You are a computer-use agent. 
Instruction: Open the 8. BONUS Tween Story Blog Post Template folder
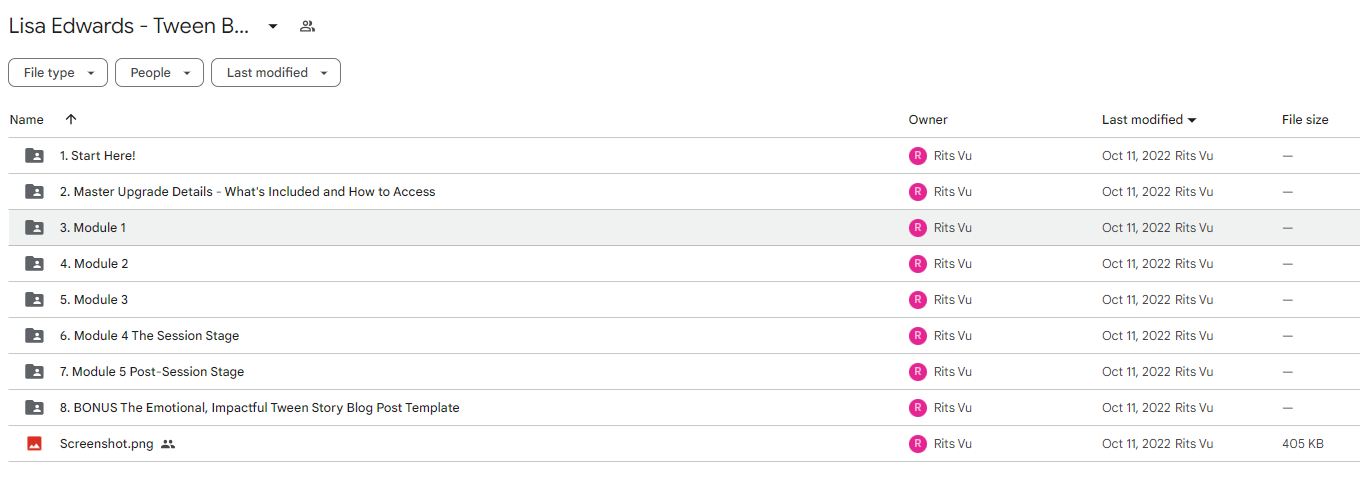point(260,408)
